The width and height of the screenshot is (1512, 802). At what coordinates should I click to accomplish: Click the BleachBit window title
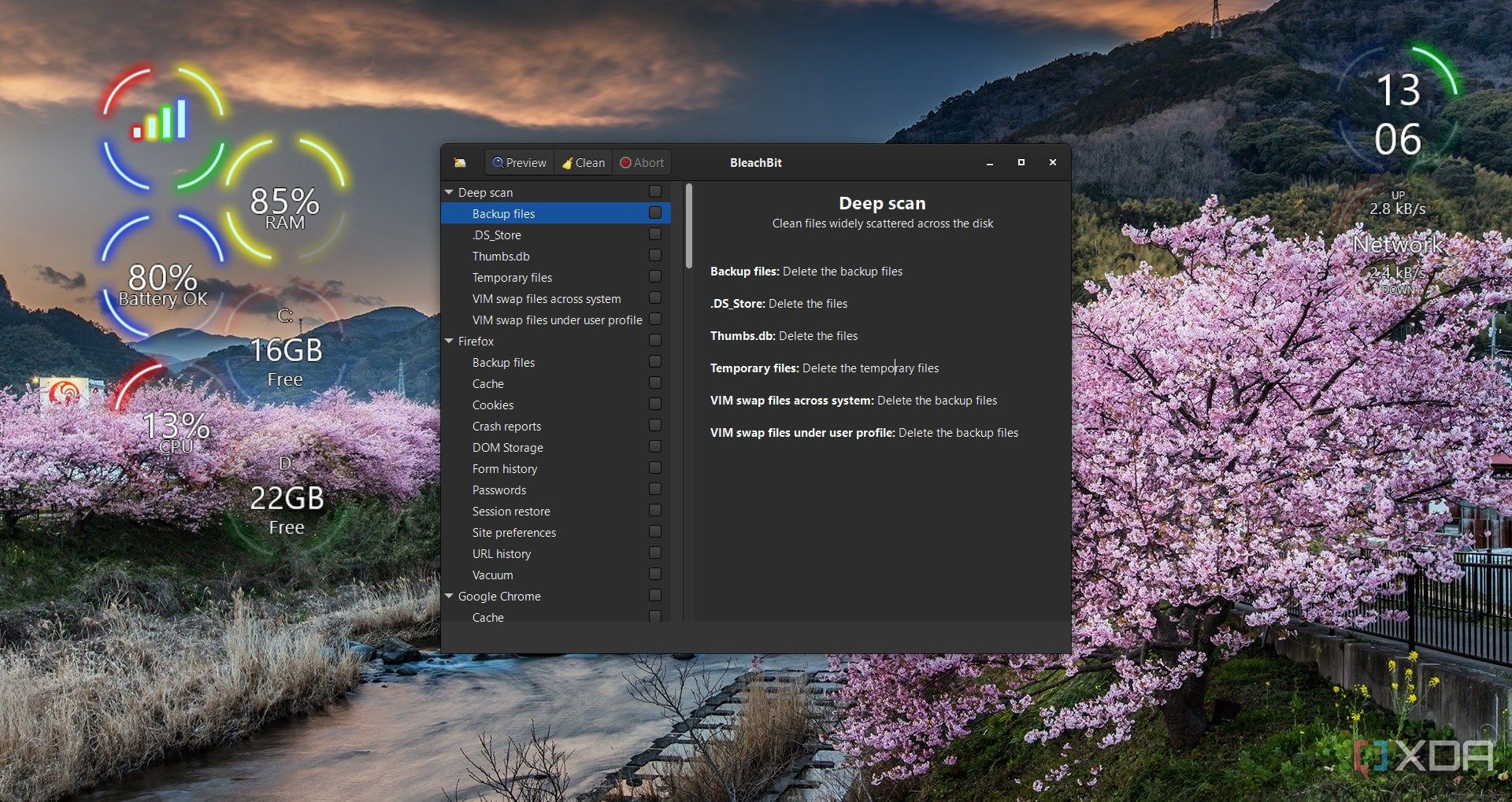coord(756,163)
